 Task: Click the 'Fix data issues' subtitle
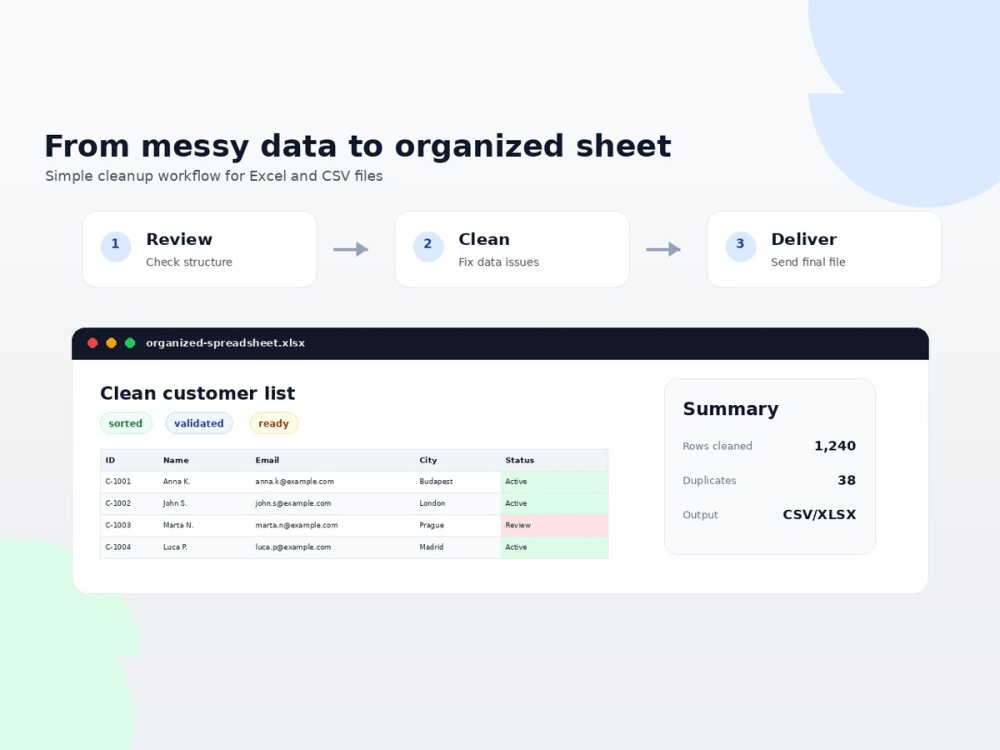pos(499,262)
